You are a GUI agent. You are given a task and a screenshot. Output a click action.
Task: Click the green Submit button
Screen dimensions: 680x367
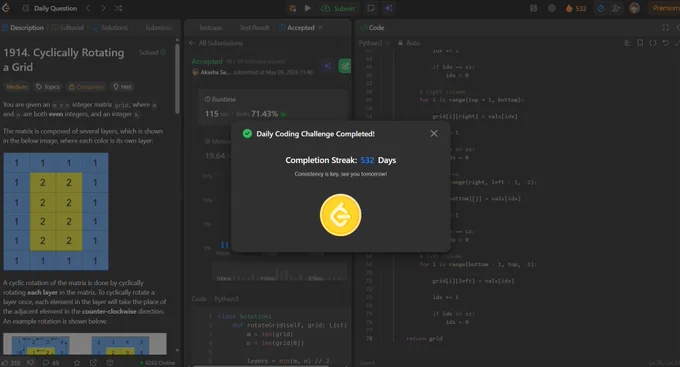pos(338,8)
